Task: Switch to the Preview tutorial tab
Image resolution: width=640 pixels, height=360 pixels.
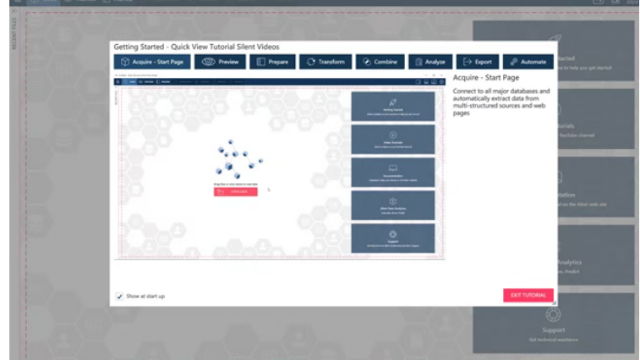Action: click(220, 62)
